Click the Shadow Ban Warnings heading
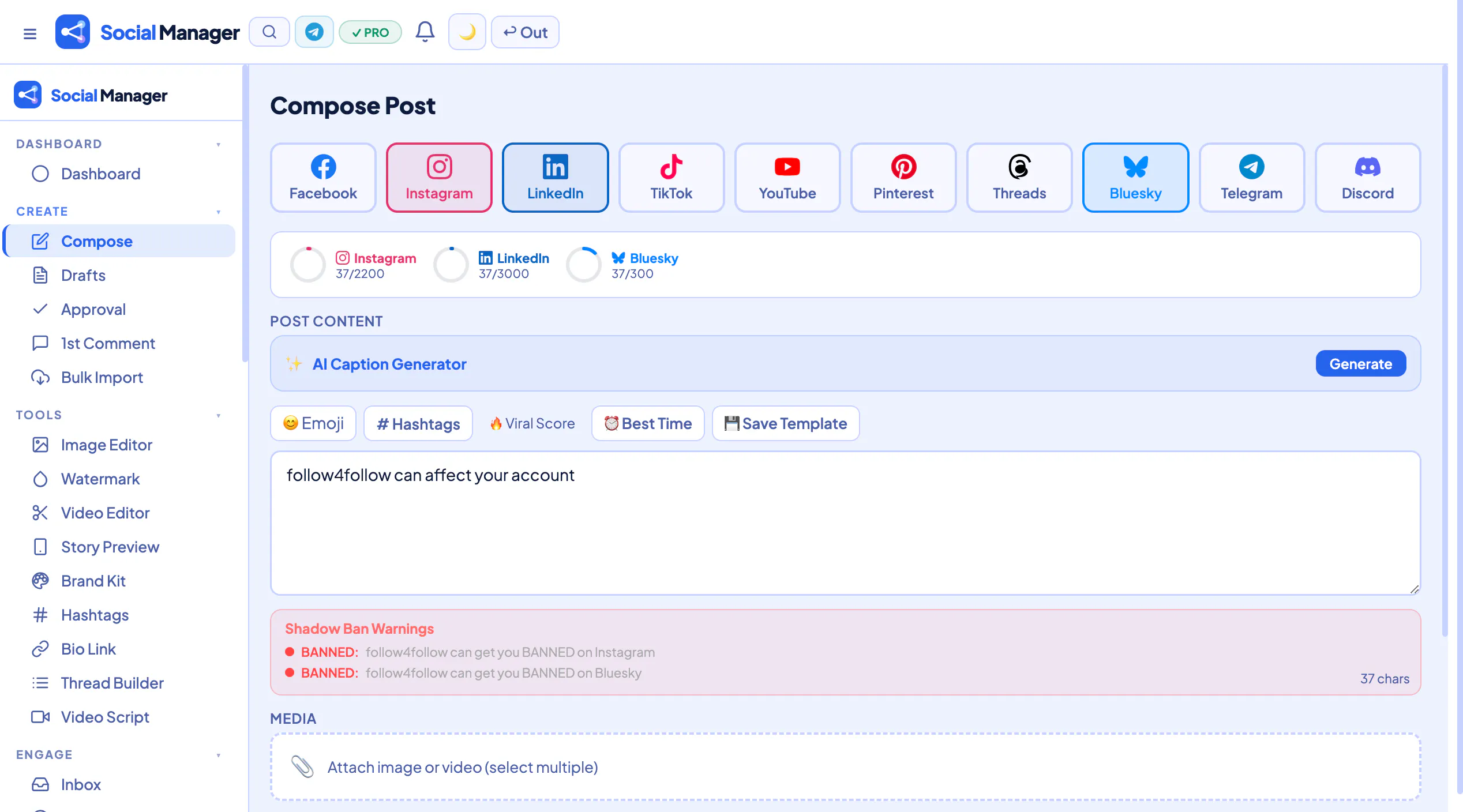1463x812 pixels. (x=359, y=629)
